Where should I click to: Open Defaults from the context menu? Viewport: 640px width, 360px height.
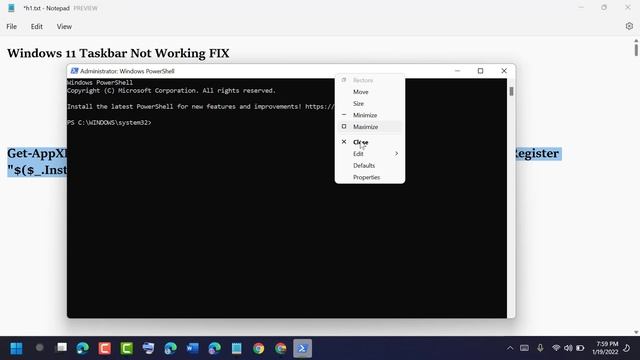click(370, 166)
